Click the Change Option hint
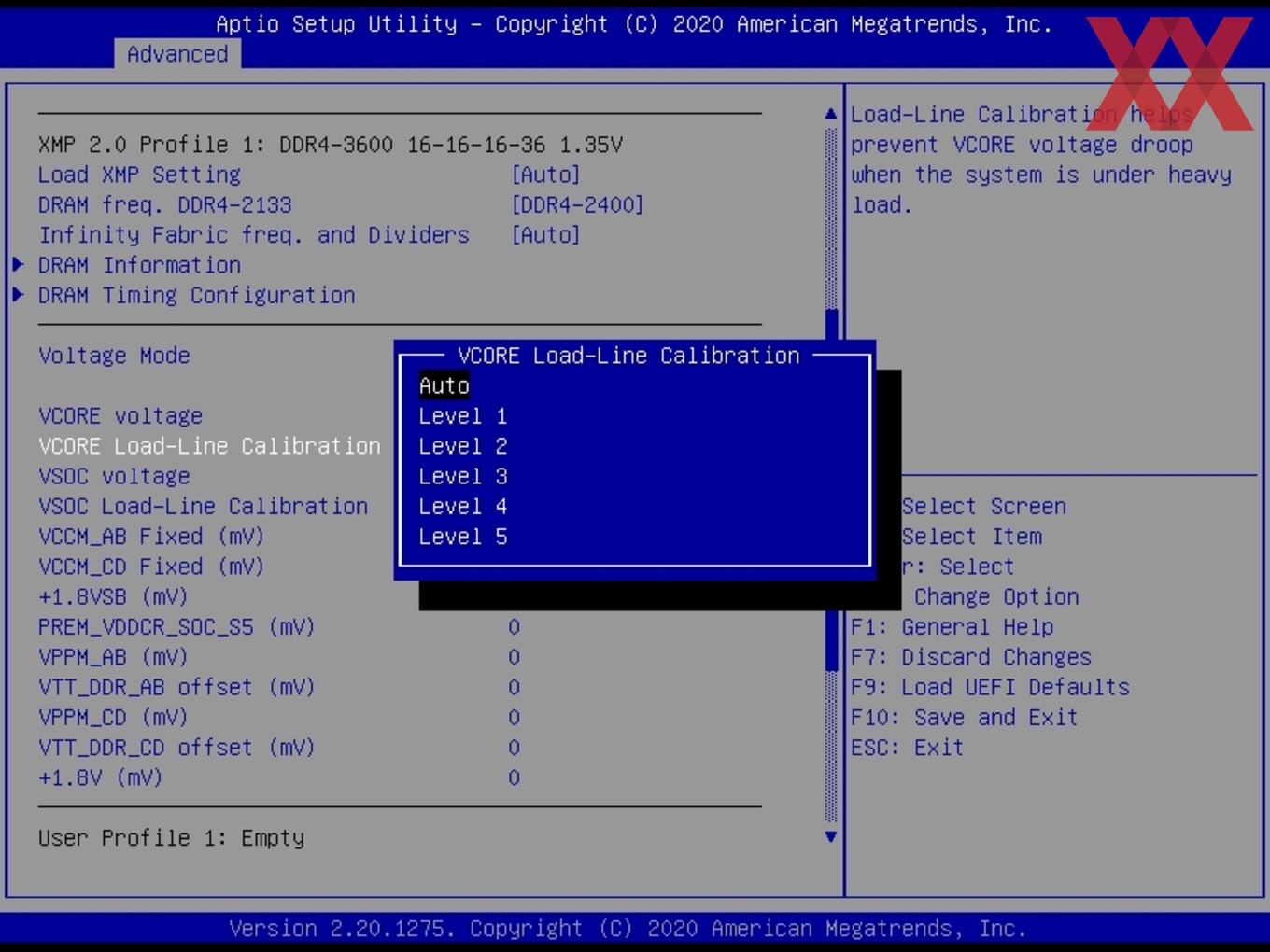The width and height of the screenshot is (1270, 952). pos(996,596)
